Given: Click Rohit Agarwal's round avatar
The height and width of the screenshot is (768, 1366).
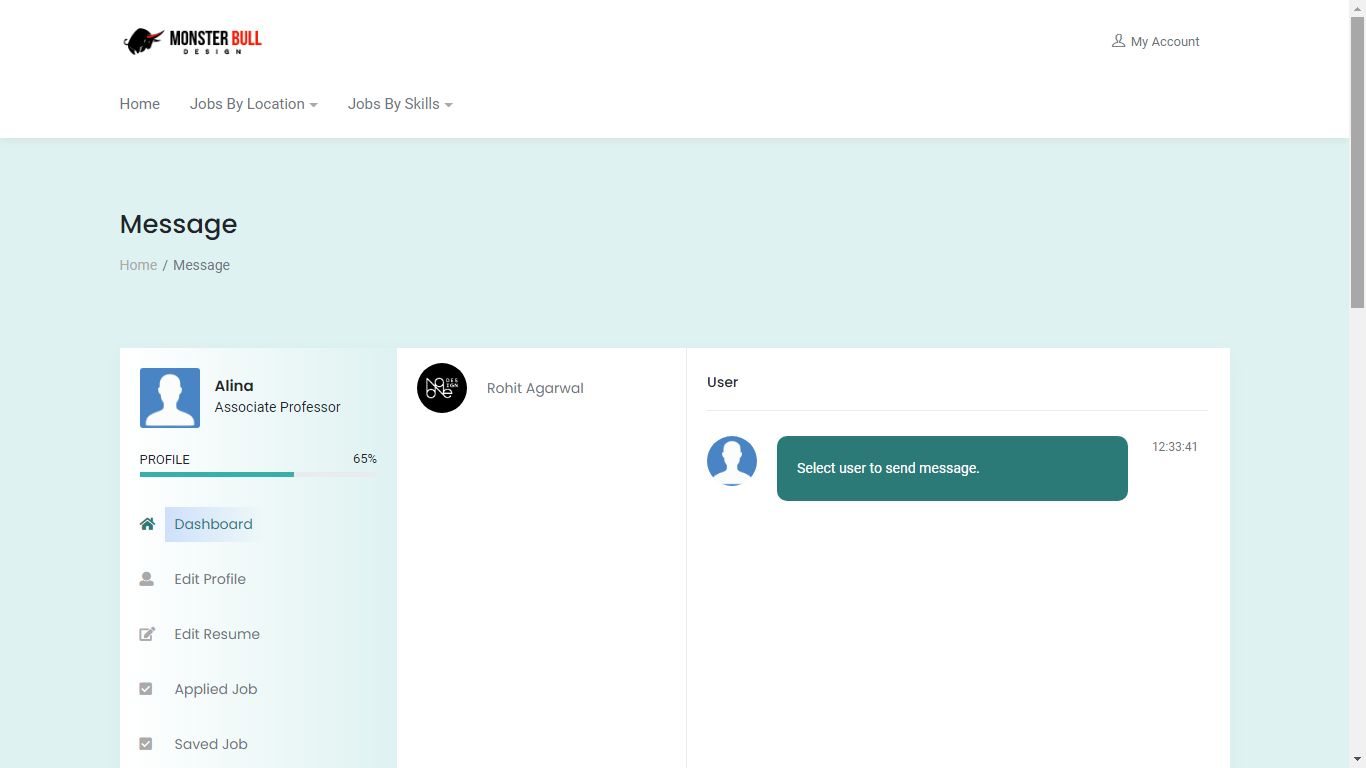Looking at the screenshot, I should (x=442, y=388).
